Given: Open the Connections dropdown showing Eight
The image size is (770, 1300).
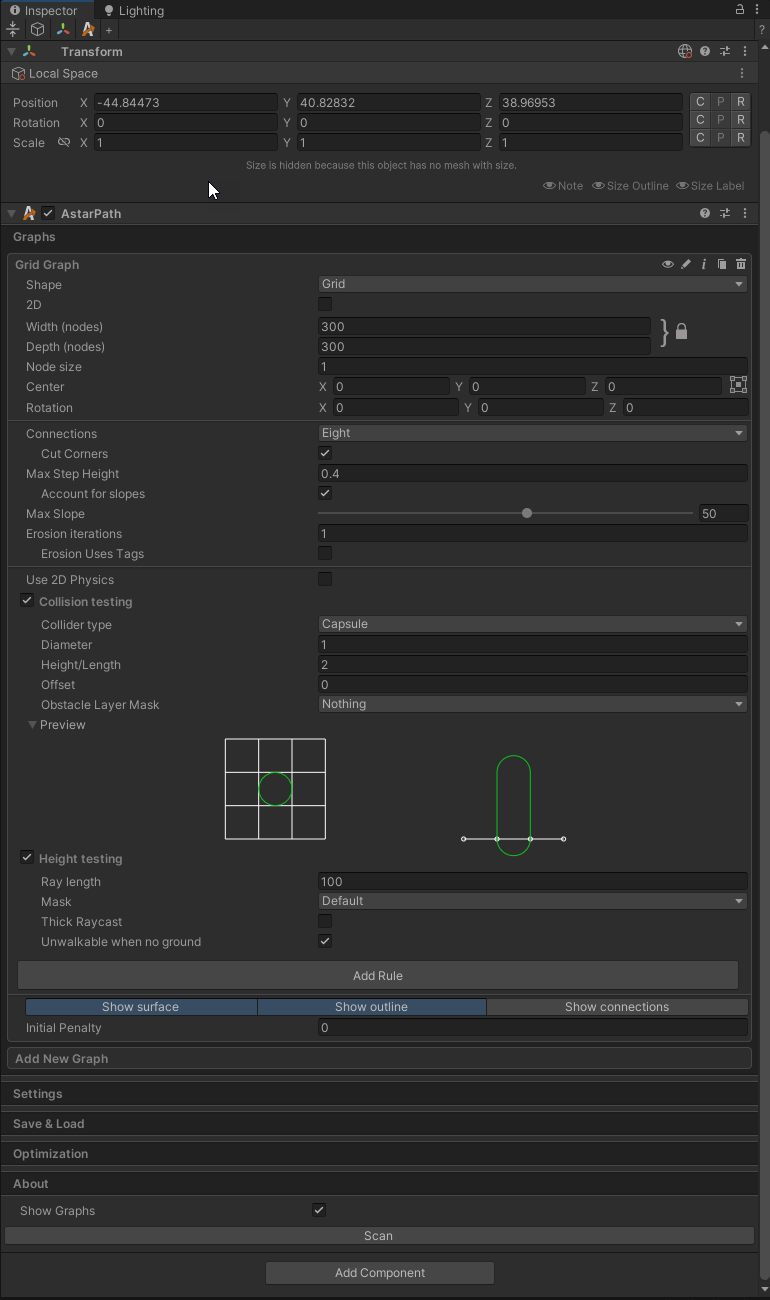Looking at the screenshot, I should (x=532, y=433).
